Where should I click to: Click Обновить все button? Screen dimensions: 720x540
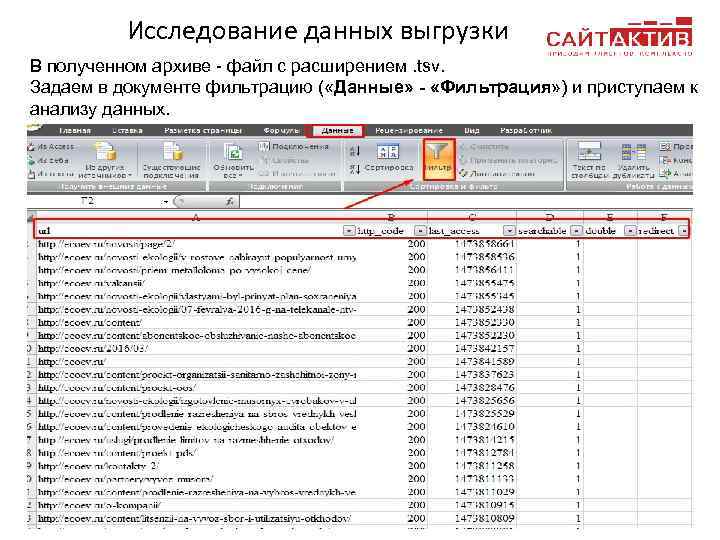pyautogui.click(x=234, y=160)
